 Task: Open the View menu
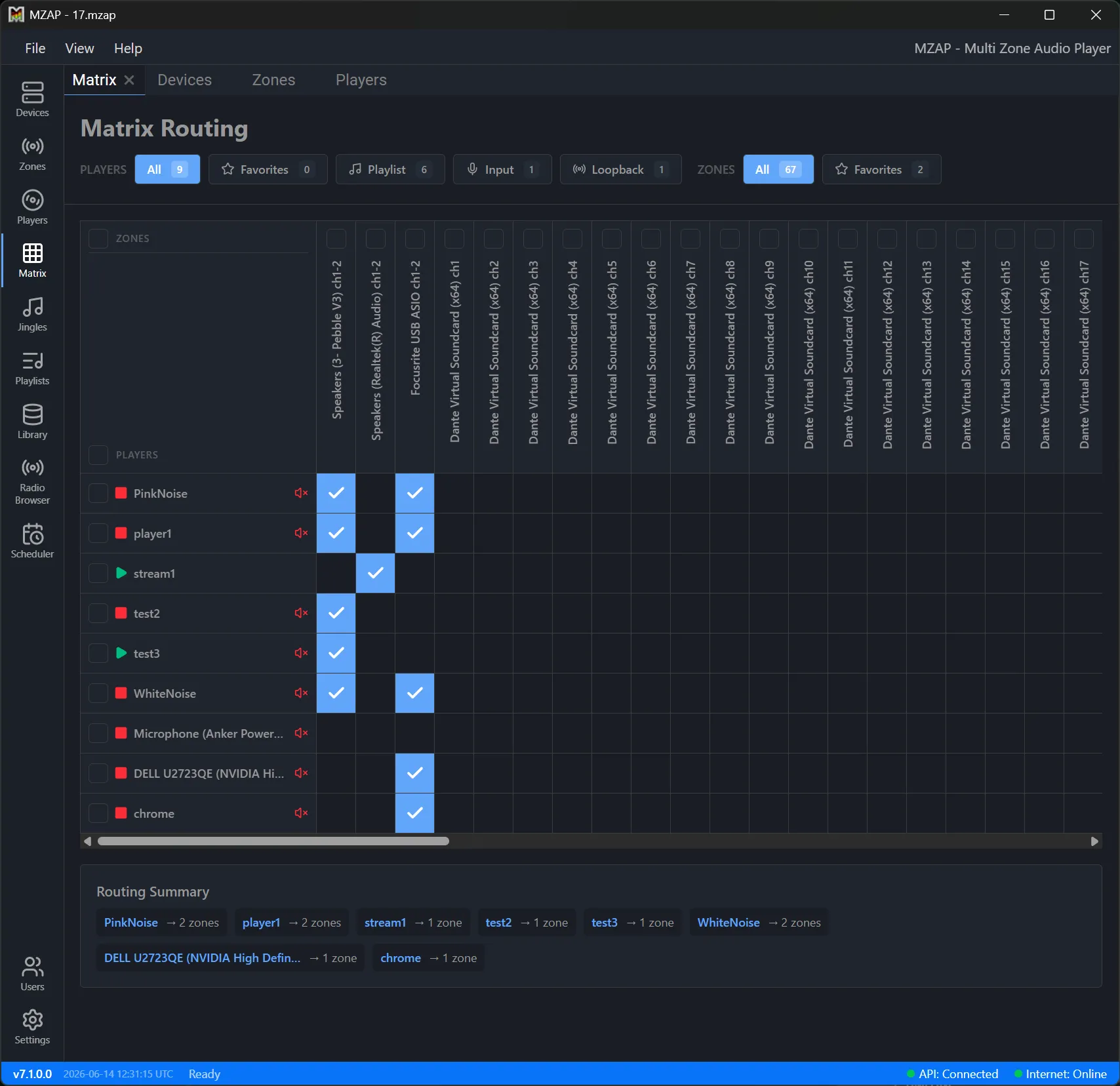pyautogui.click(x=79, y=49)
